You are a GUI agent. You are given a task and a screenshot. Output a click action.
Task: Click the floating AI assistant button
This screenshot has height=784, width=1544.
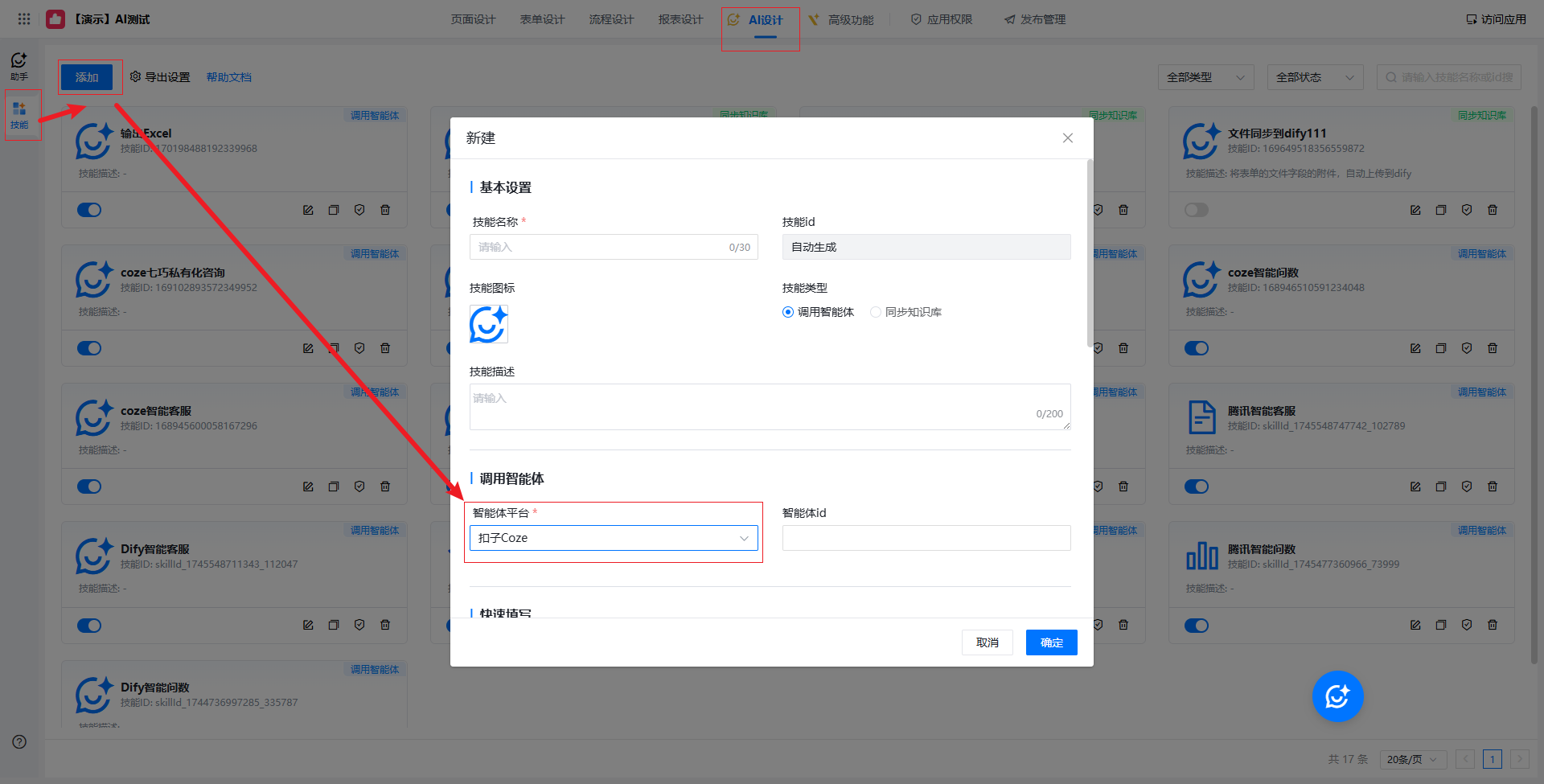point(1337,696)
